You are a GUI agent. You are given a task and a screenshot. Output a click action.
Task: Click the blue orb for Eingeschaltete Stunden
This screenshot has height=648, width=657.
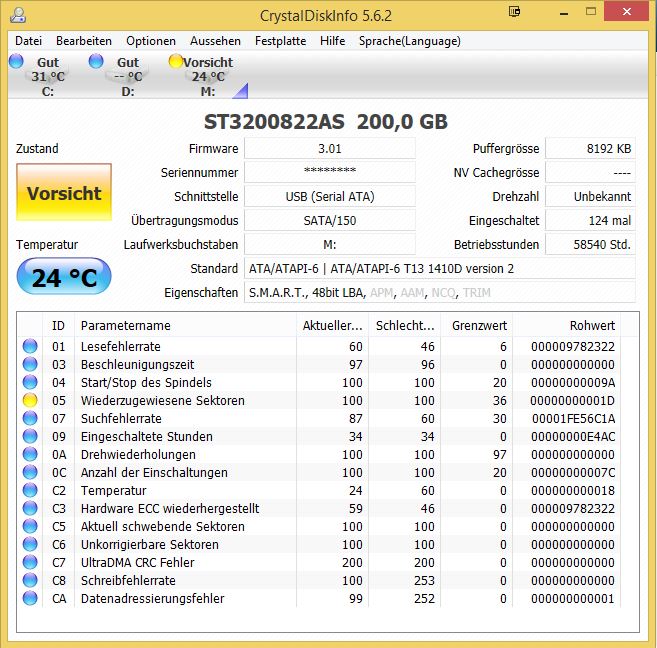pos(30,436)
